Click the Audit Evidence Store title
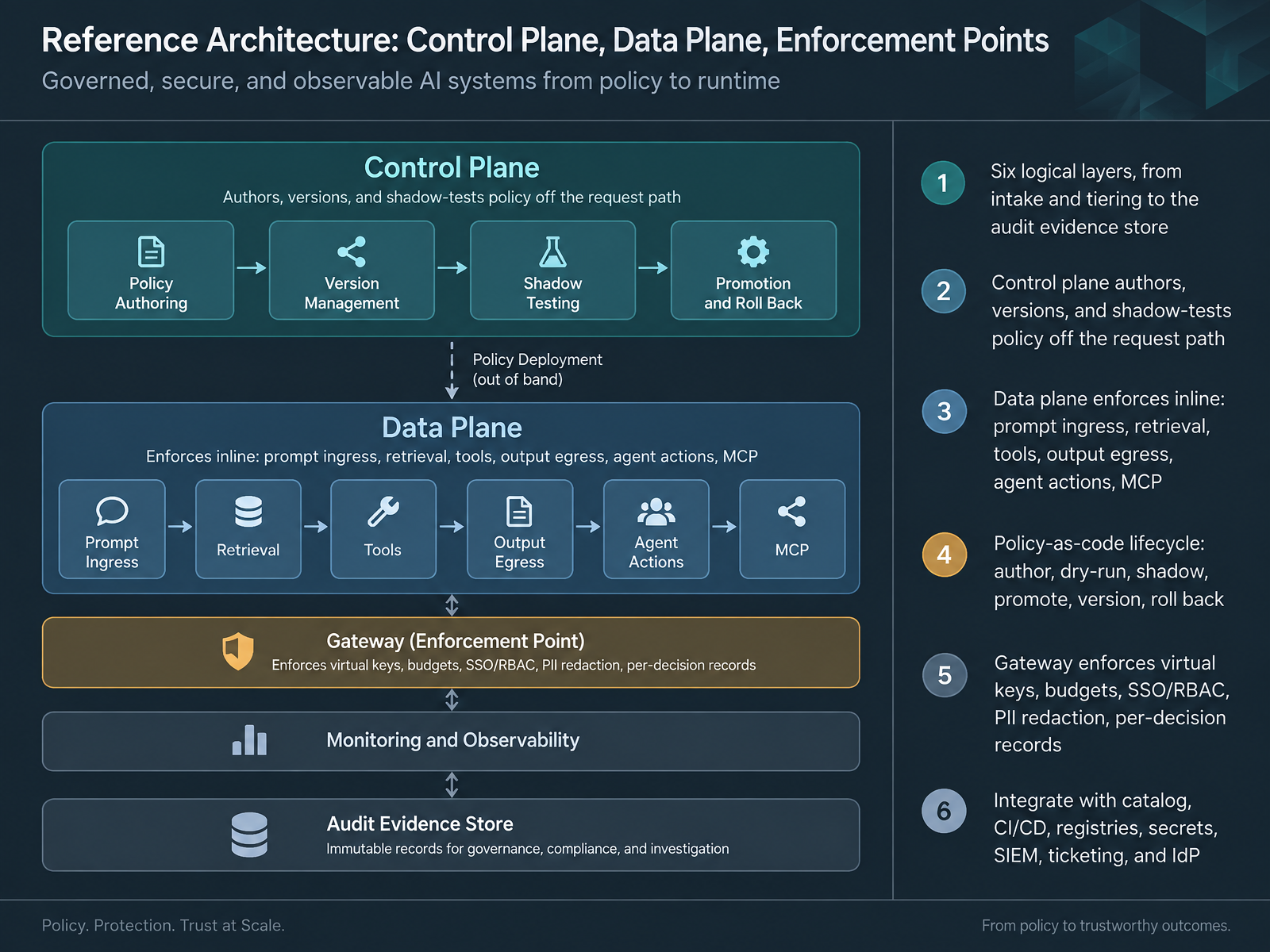 tap(420, 823)
